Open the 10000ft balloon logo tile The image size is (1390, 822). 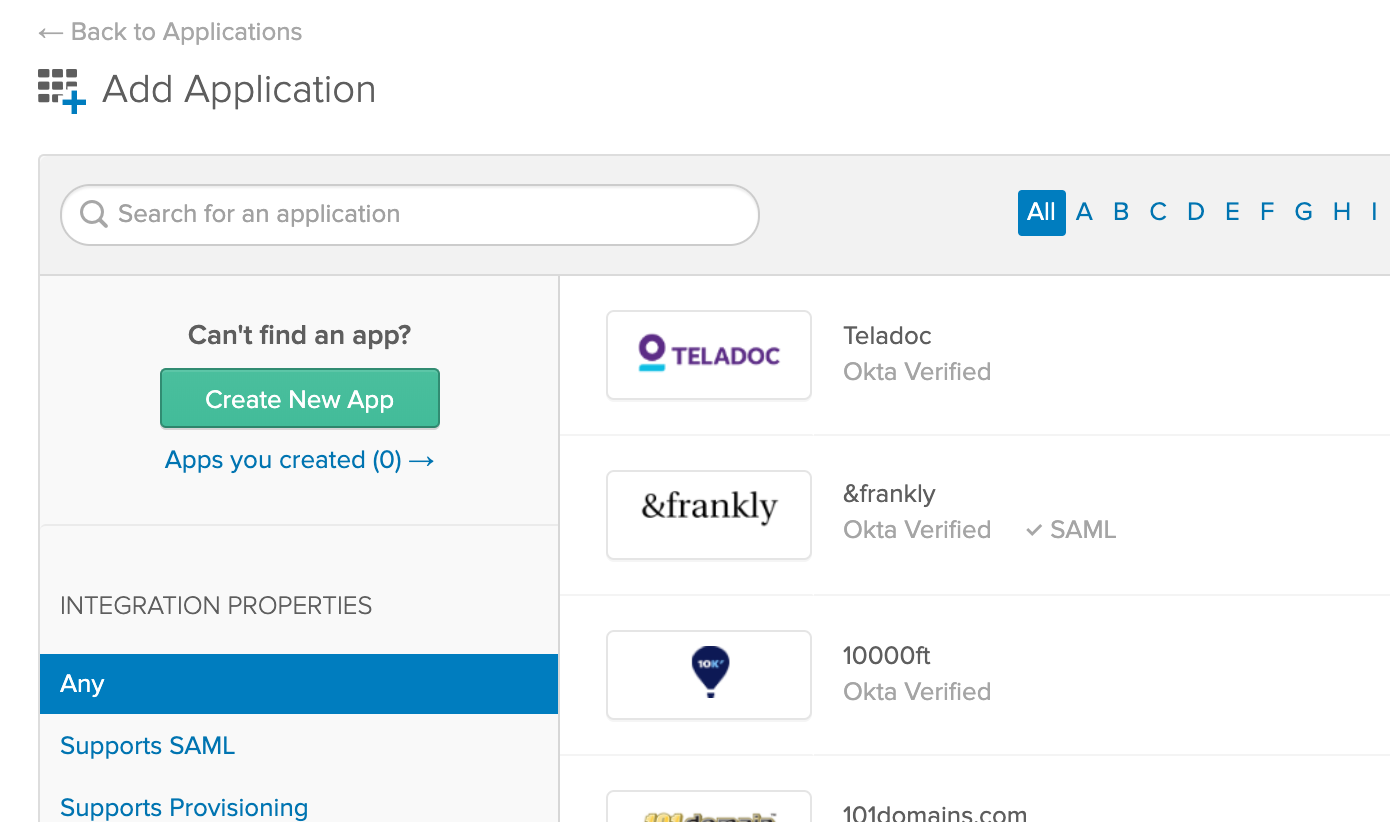[x=709, y=675]
